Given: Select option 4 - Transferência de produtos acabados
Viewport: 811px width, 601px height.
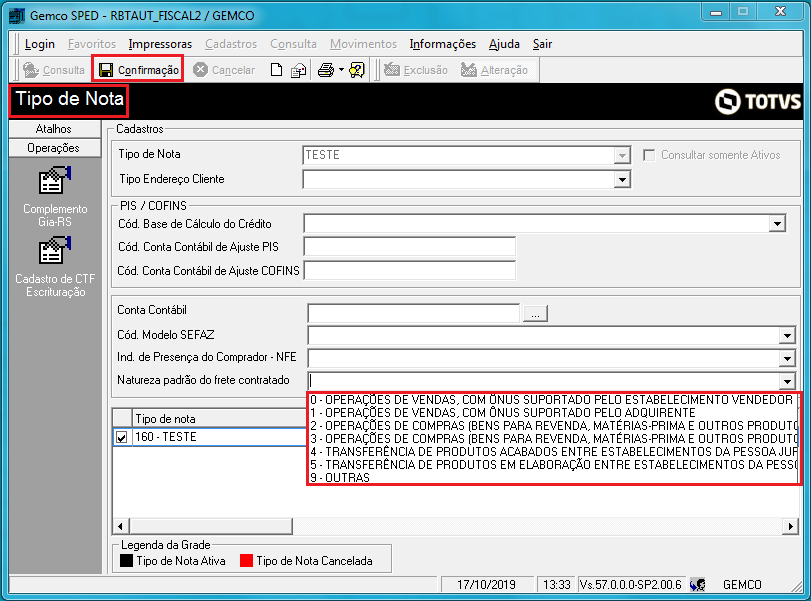Looking at the screenshot, I should click(553, 452).
